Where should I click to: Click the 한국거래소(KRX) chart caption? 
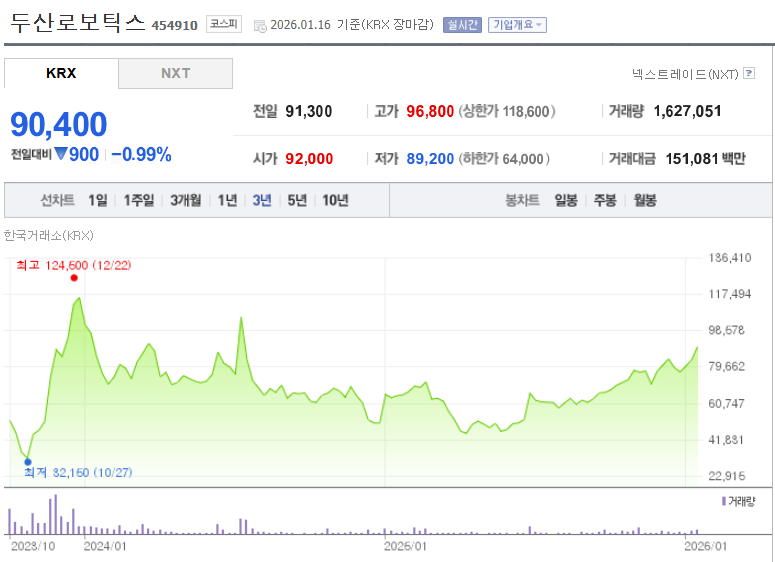click(x=48, y=235)
